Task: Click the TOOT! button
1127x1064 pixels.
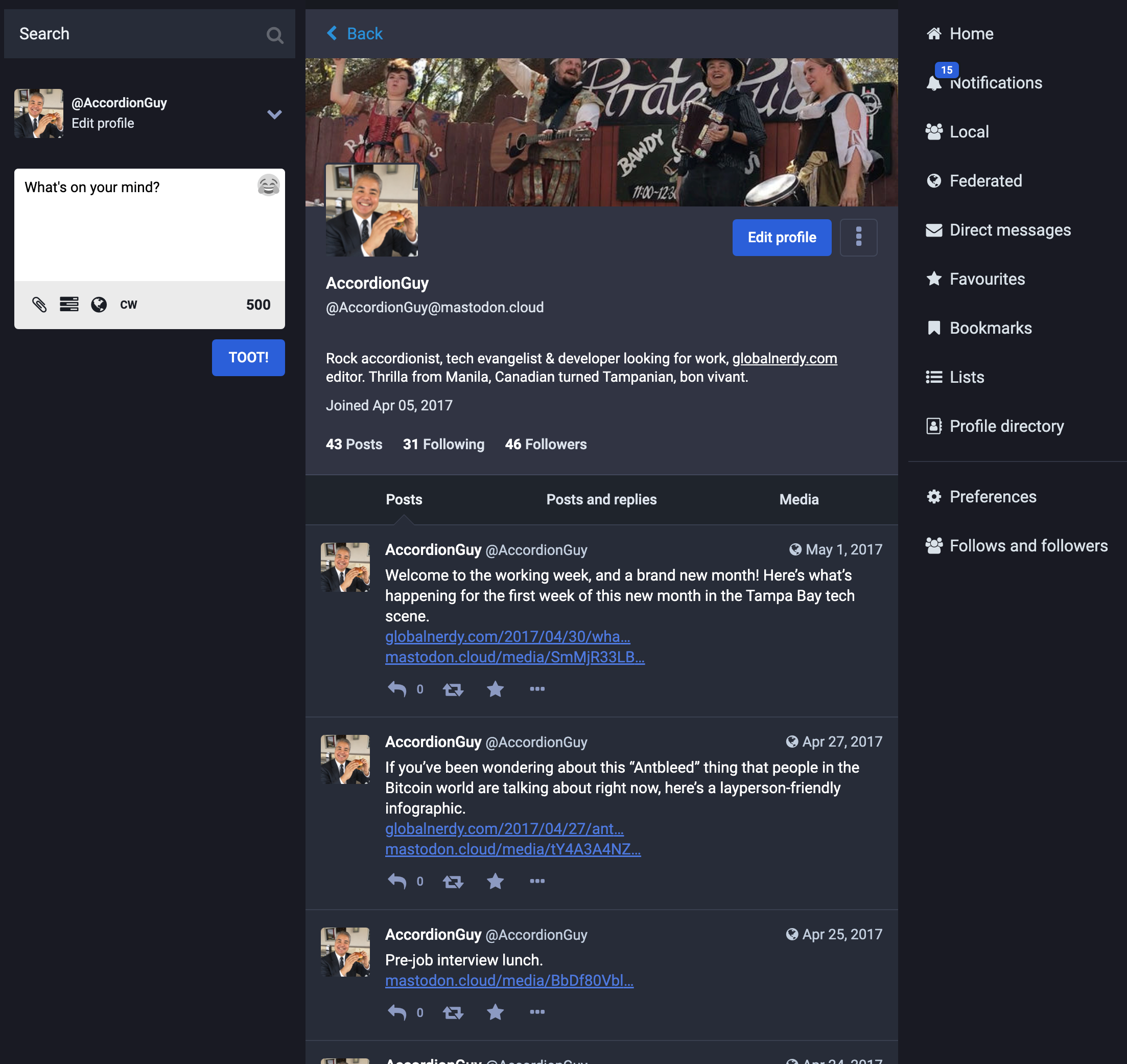Action: pyautogui.click(x=248, y=357)
